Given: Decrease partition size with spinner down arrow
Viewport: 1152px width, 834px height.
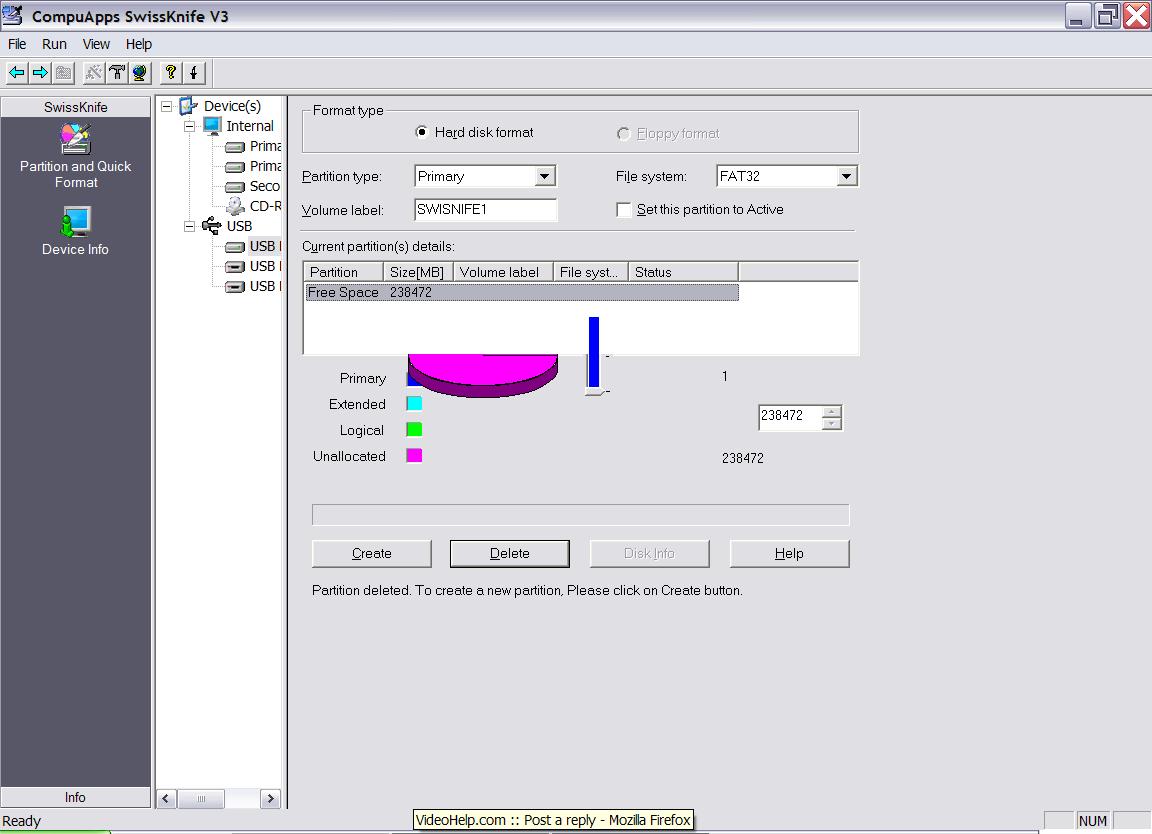Looking at the screenshot, I should pos(831,423).
